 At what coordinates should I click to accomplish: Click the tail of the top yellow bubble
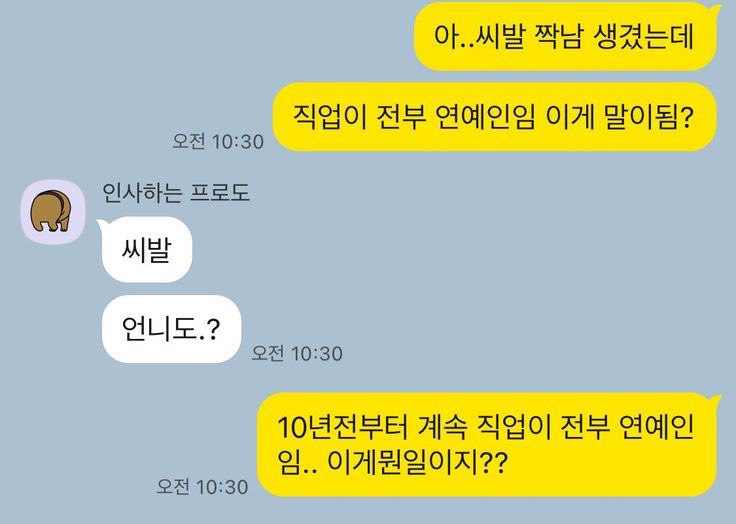tap(716, 9)
